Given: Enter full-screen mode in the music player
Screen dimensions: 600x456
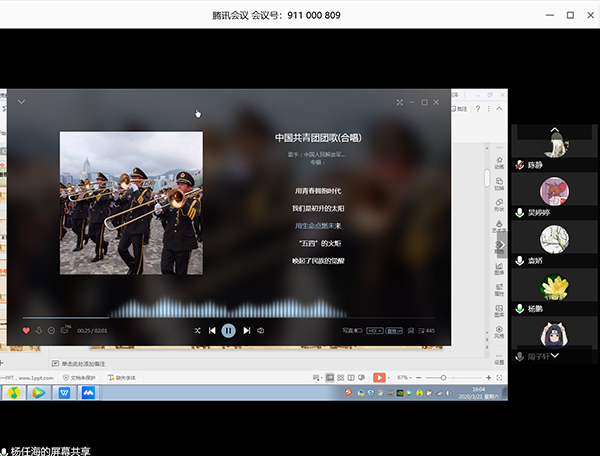Looking at the screenshot, I should point(400,102).
